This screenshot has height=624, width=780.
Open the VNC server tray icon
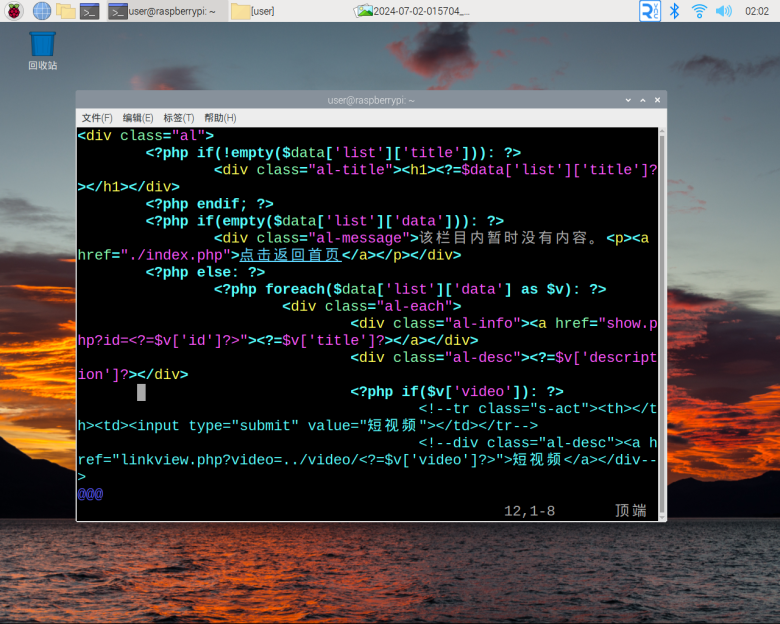pyautogui.click(x=650, y=11)
